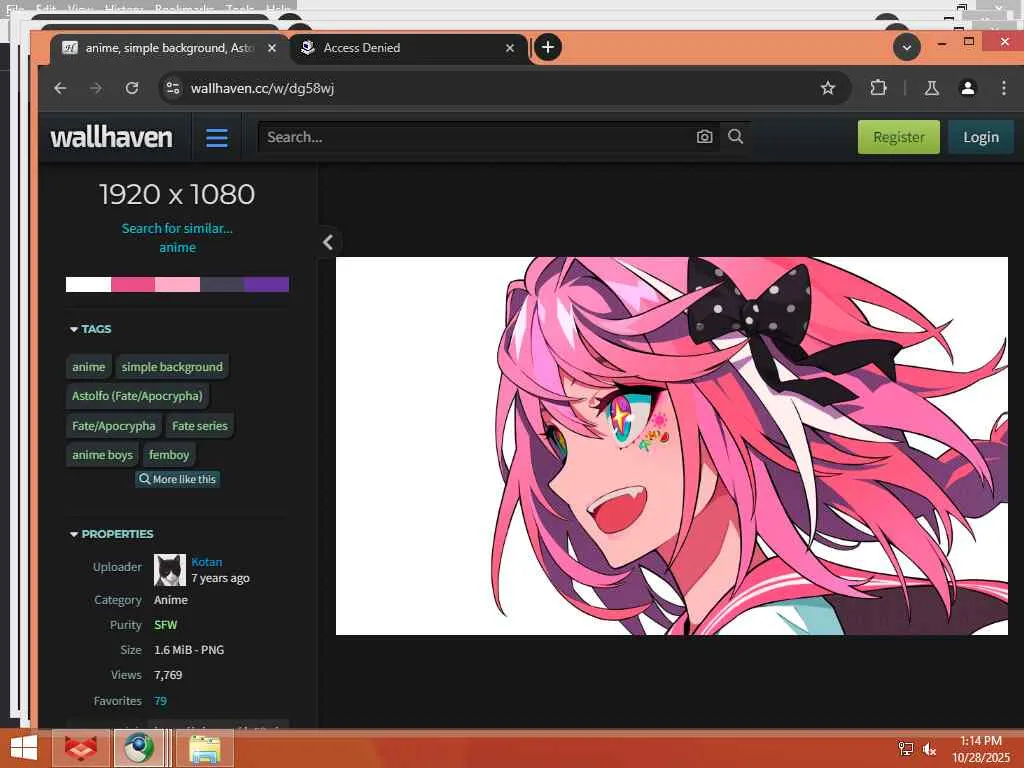This screenshot has width=1024, height=768.
Task: Select the anime, simple background tab
Action: point(170,48)
